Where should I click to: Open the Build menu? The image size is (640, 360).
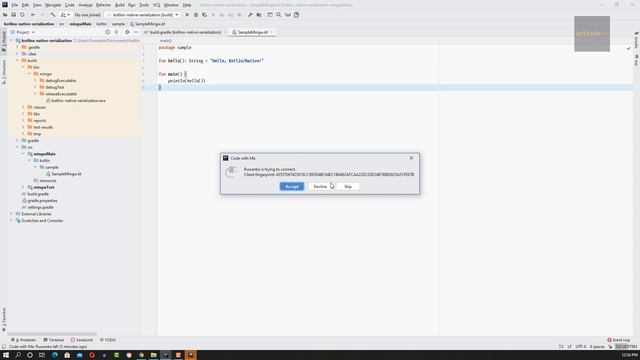point(120,5)
